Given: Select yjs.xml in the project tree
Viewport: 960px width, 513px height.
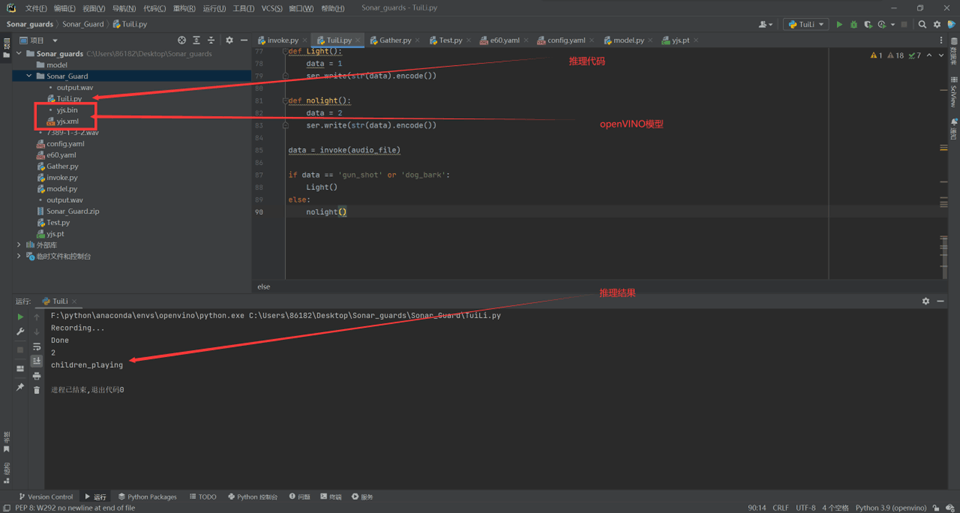Looking at the screenshot, I should (x=67, y=121).
